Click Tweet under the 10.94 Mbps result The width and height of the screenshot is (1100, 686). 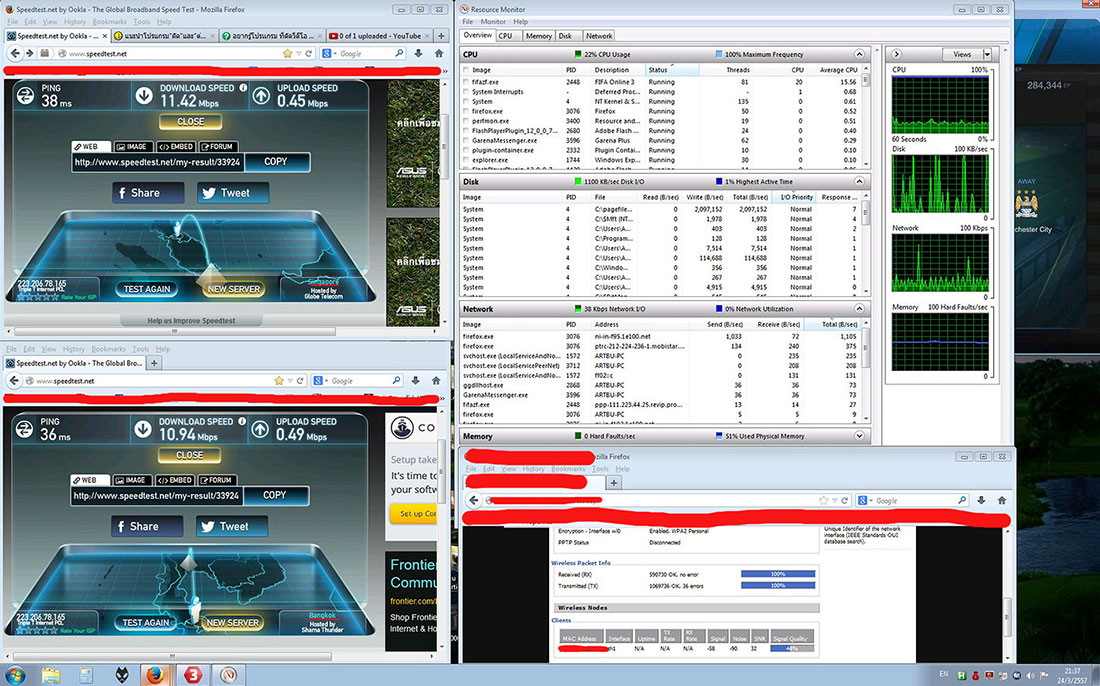(x=232, y=526)
